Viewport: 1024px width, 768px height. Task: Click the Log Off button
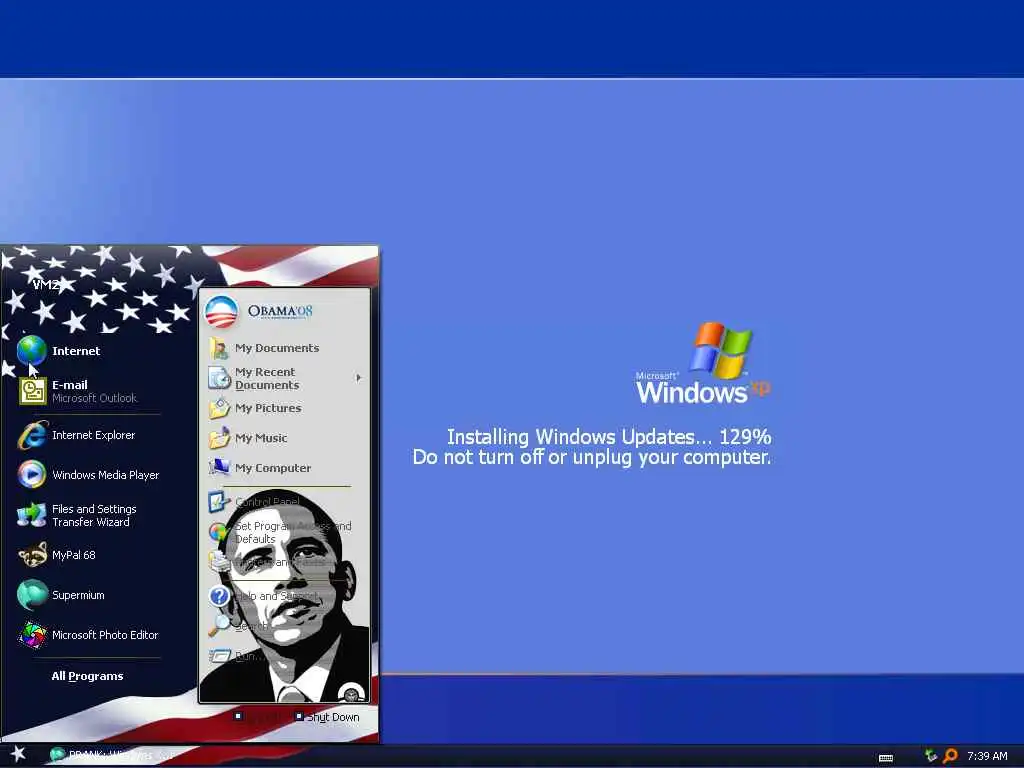(x=258, y=717)
